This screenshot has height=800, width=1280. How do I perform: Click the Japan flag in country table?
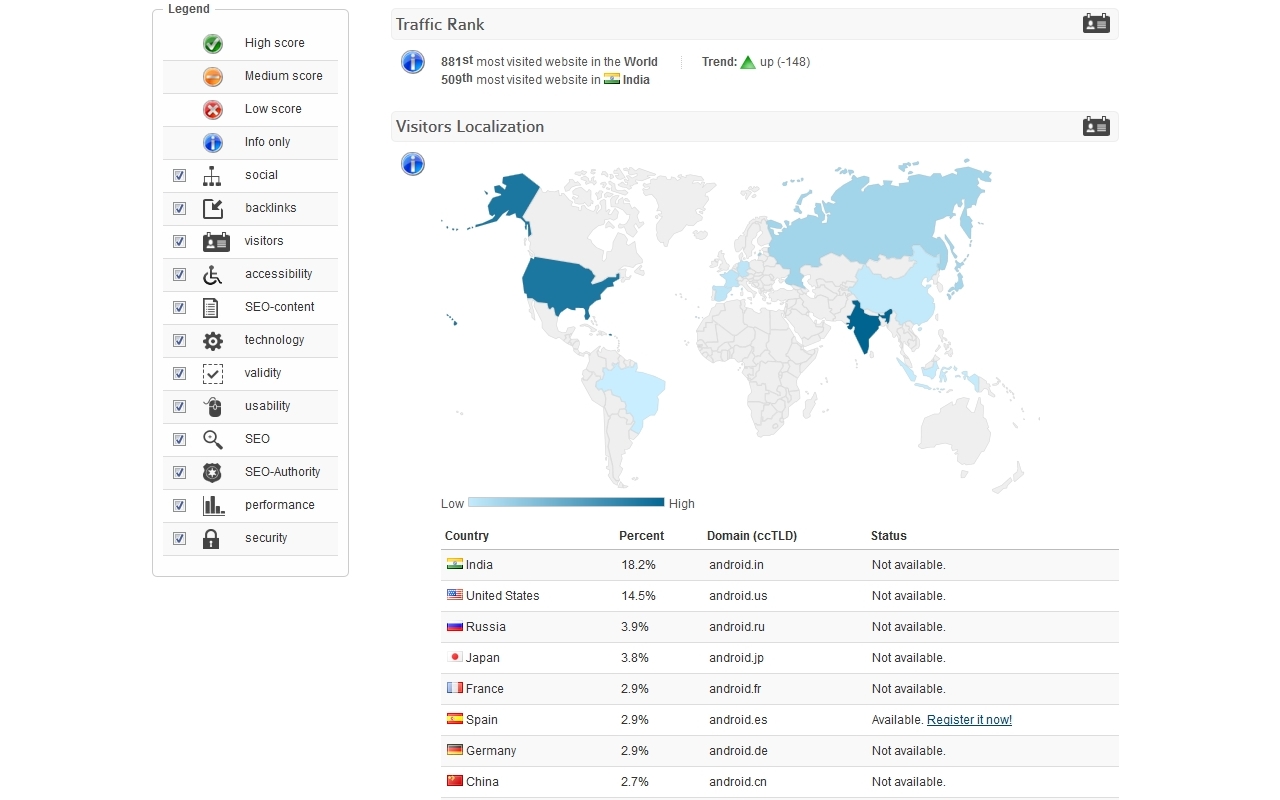tap(455, 657)
